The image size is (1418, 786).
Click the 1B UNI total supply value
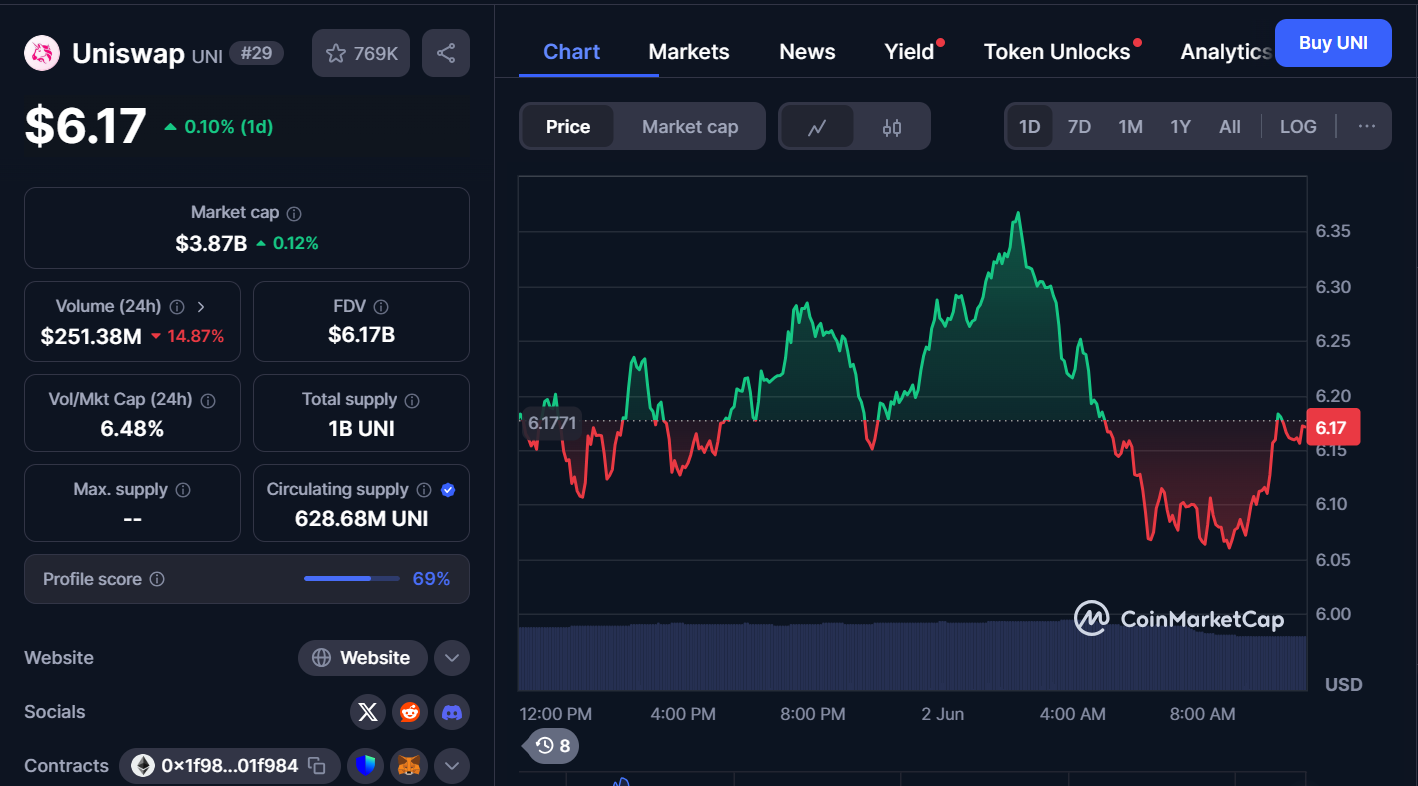361,429
